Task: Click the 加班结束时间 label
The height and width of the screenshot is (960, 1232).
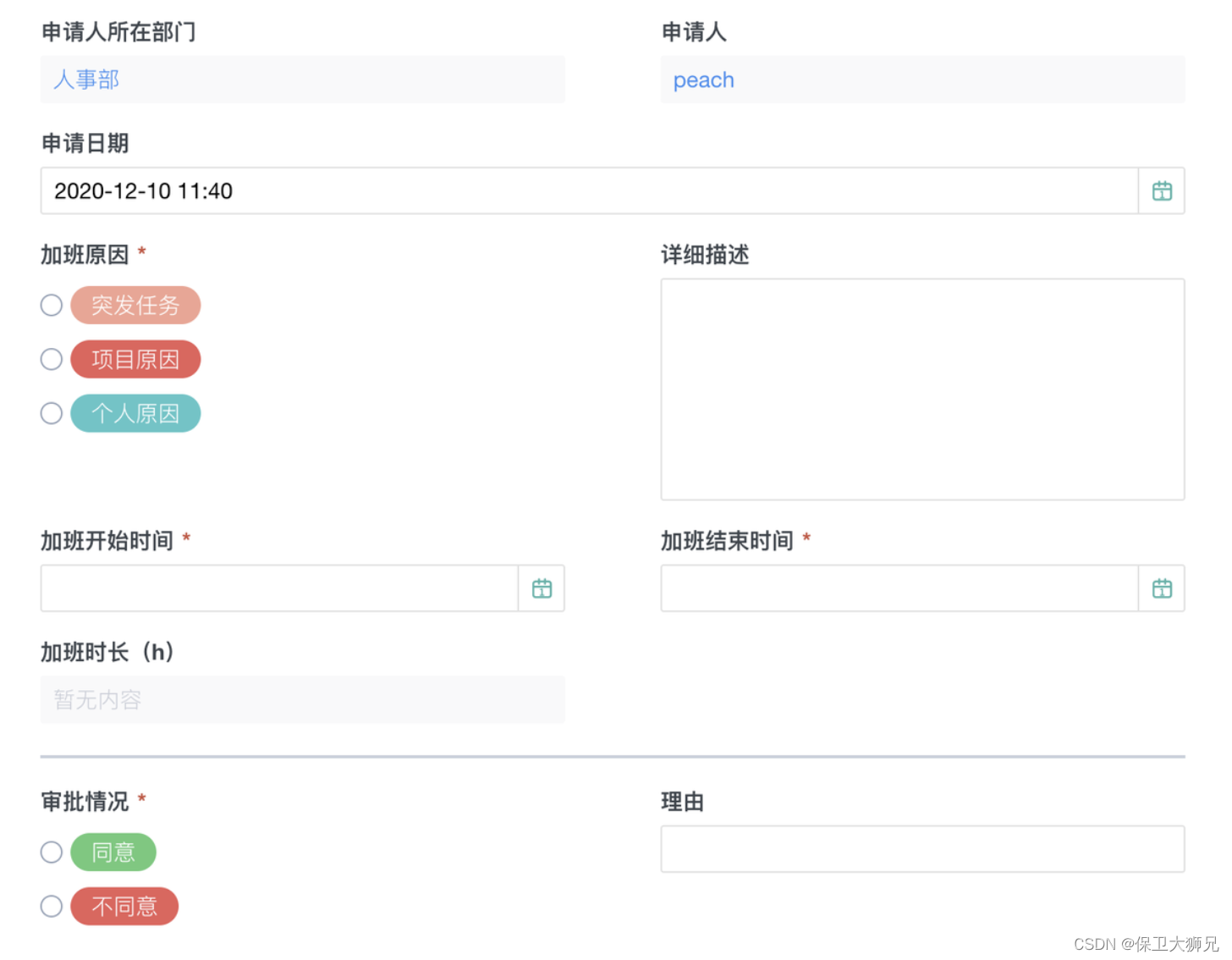Action: (727, 541)
